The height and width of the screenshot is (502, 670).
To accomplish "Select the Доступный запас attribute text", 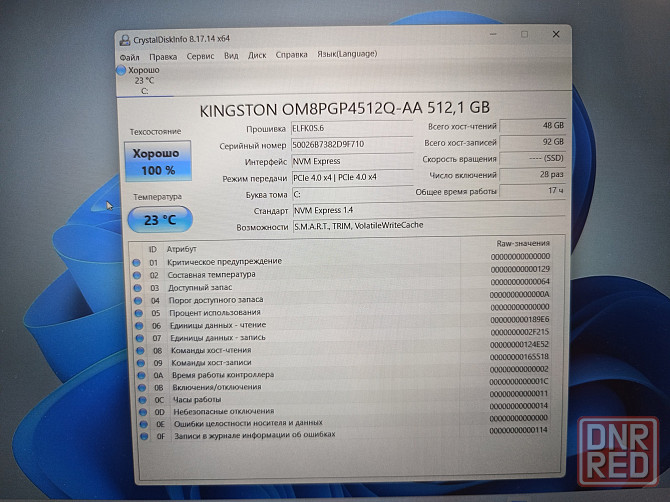I will click(200, 287).
